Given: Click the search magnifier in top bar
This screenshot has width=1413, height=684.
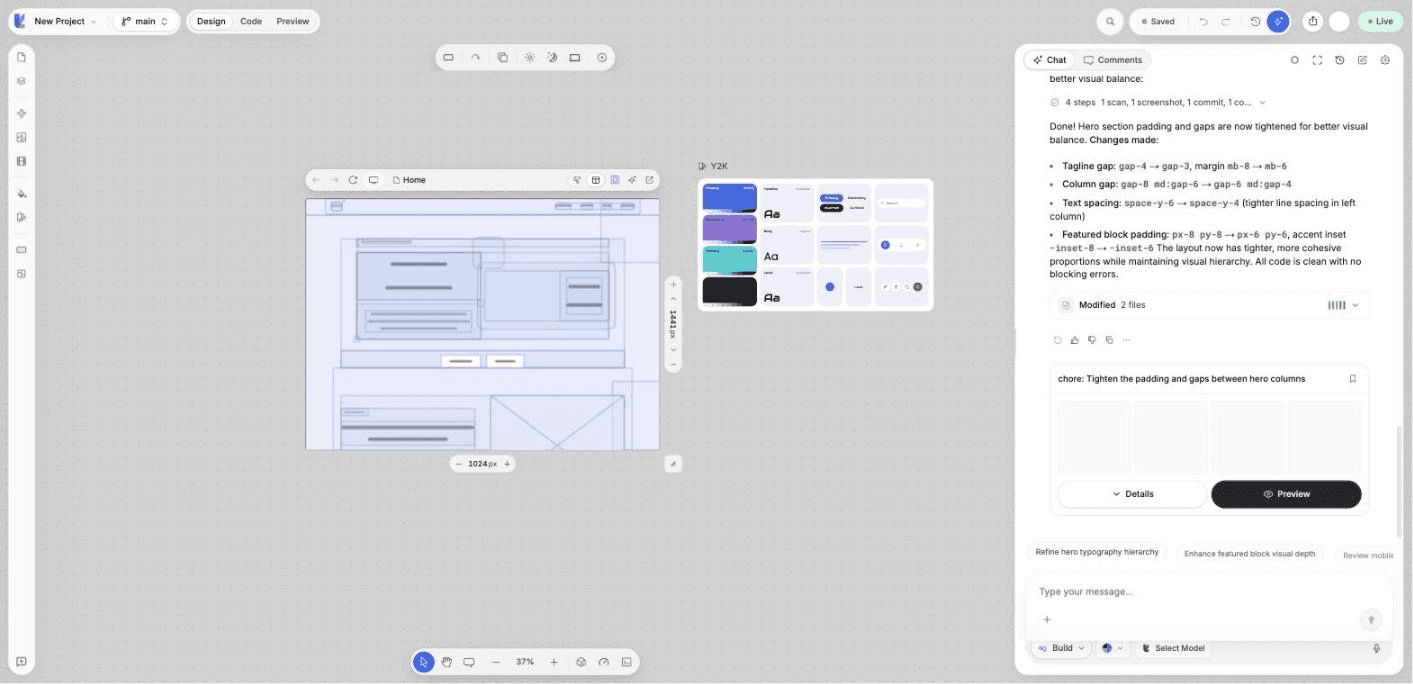Looking at the screenshot, I should coord(1109,21).
